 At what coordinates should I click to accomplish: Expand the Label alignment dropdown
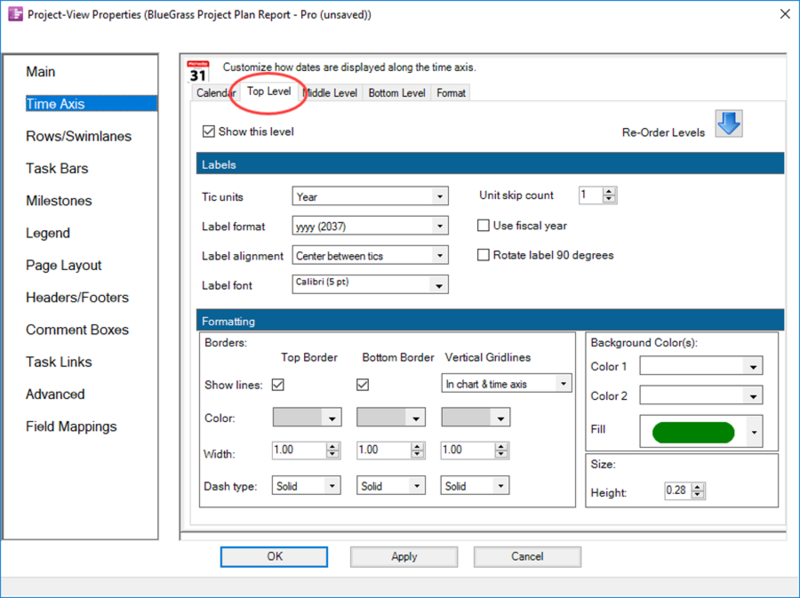click(x=370, y=256)
